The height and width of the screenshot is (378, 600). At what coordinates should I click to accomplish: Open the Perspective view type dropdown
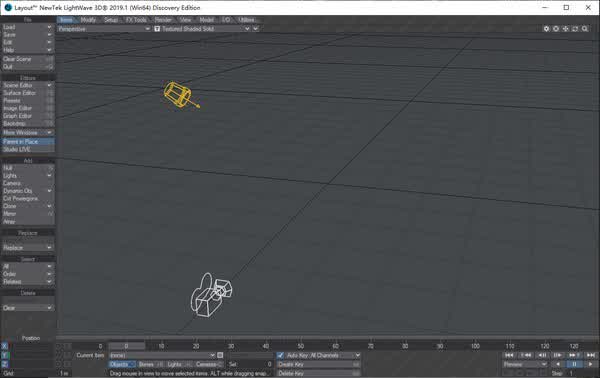pyautogui.click(x=104, y=29)
